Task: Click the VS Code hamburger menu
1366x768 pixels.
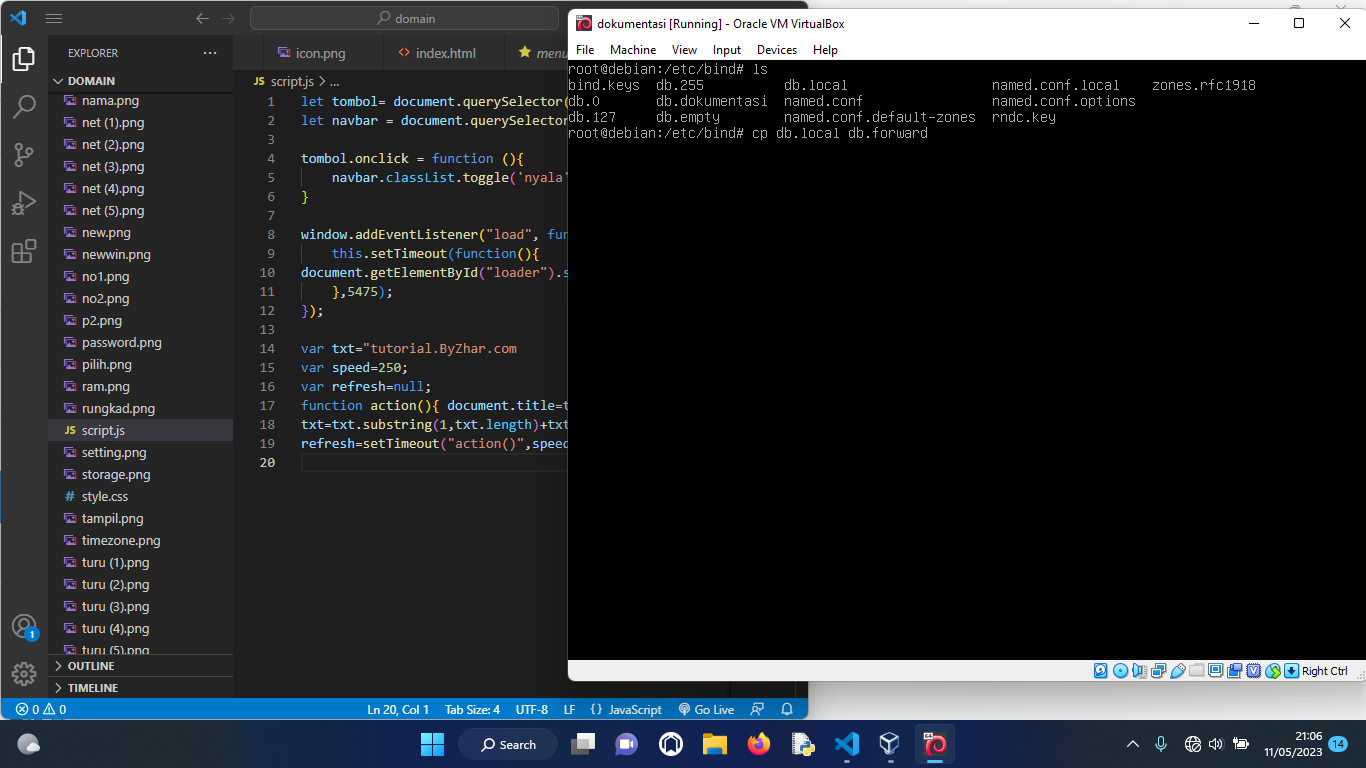Action: pyautogui.click(x=54, y=18)
